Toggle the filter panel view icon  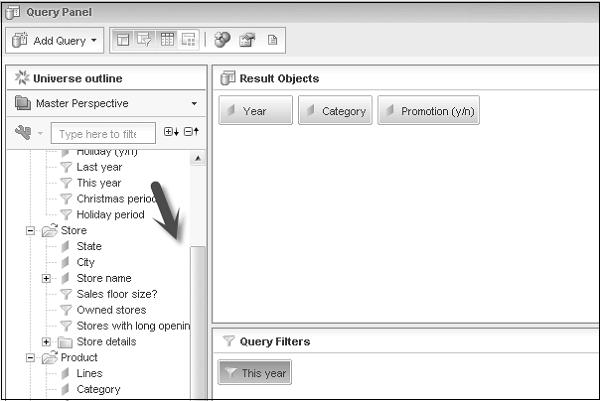click(x=145, y=40)
